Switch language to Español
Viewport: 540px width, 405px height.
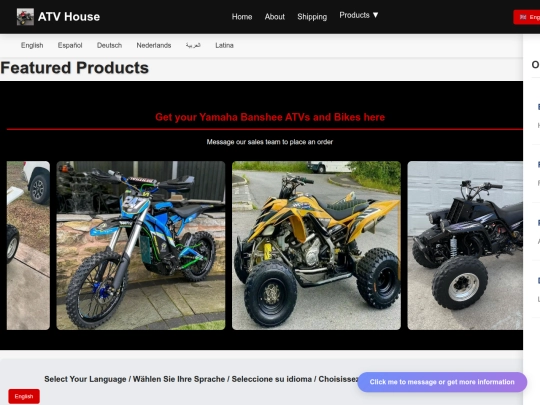(x=70, y=45)
